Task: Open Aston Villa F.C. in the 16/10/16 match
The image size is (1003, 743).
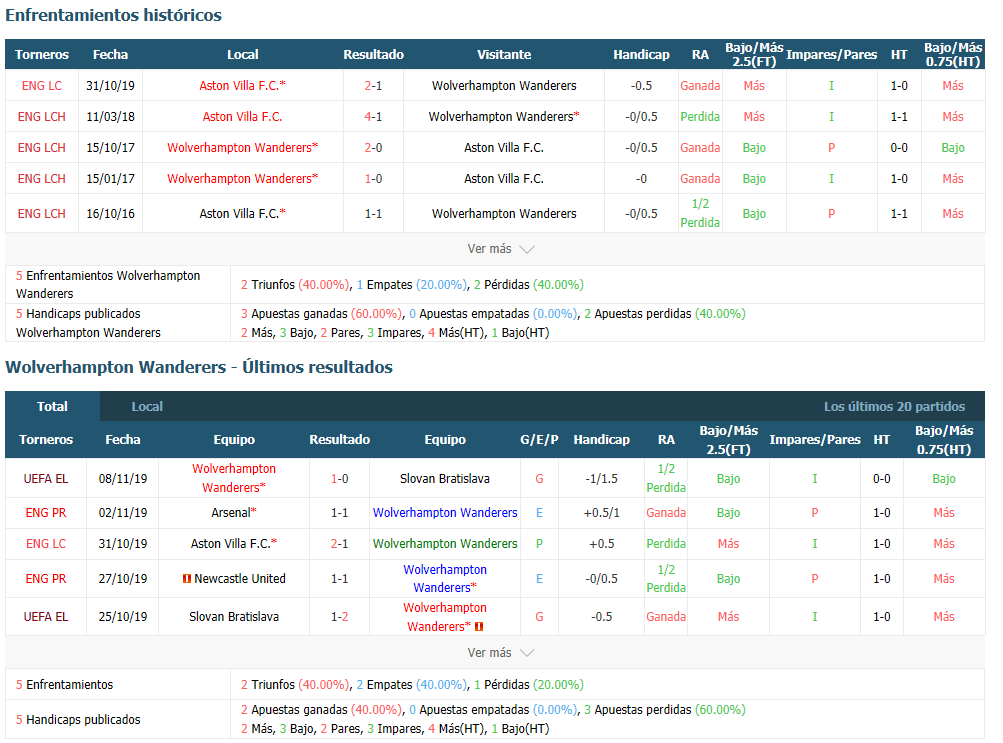Action: tap(242, 214)
